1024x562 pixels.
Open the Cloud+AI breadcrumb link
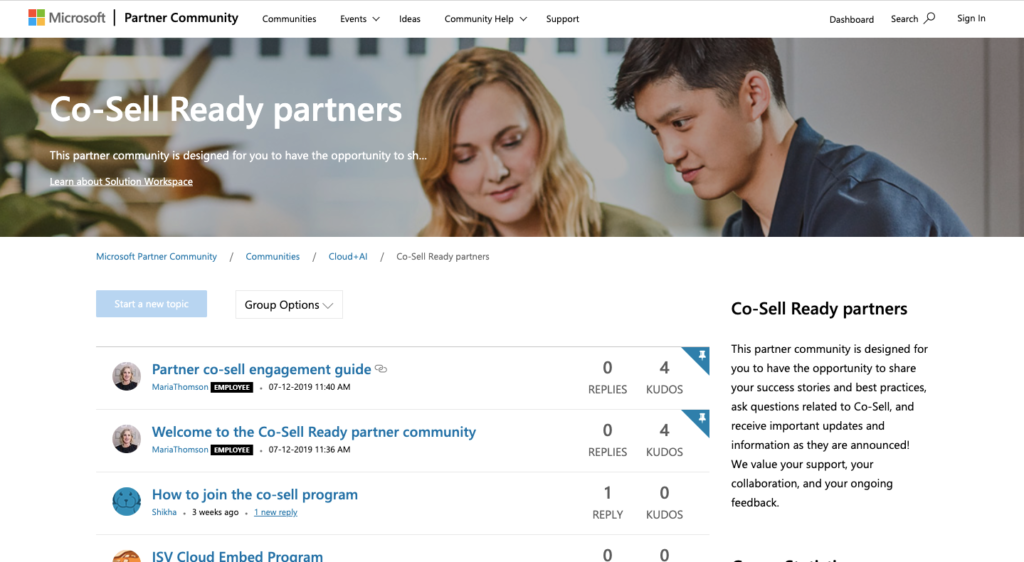(x=347, y=257)
